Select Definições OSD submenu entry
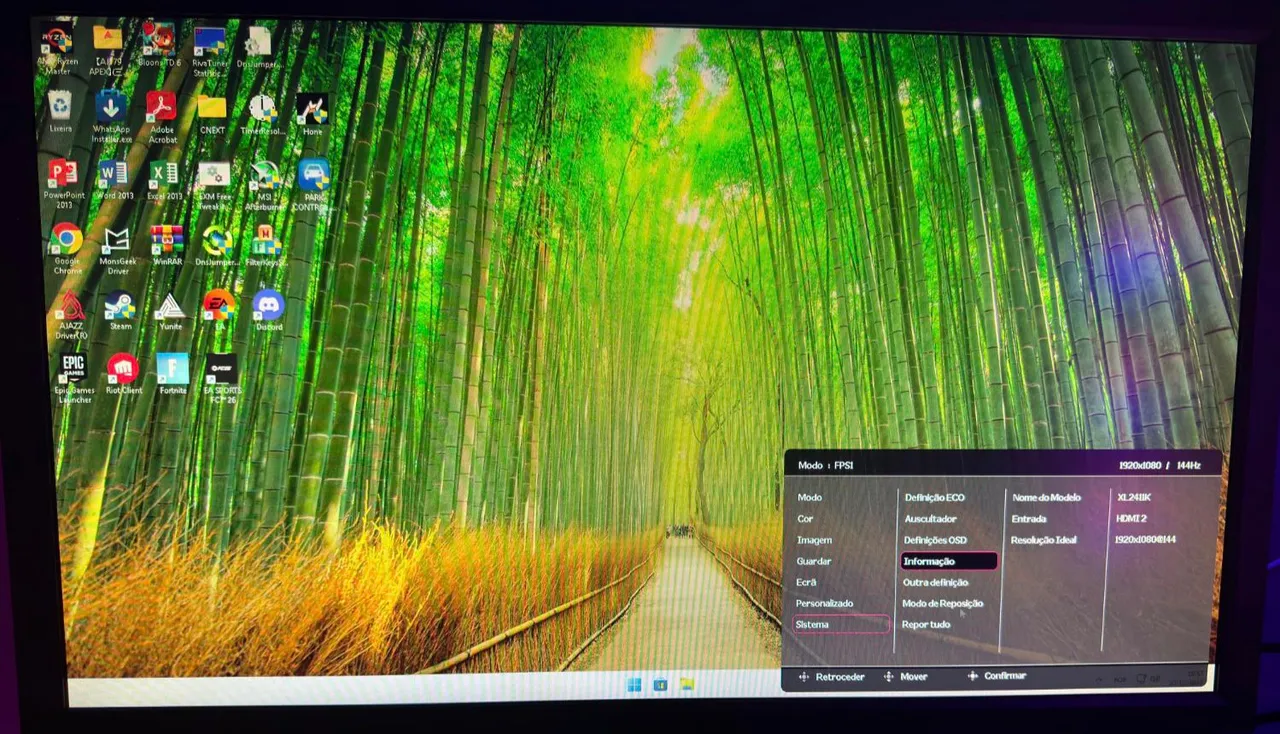This screenshot has width=1280, height=734. click(935, 540)
